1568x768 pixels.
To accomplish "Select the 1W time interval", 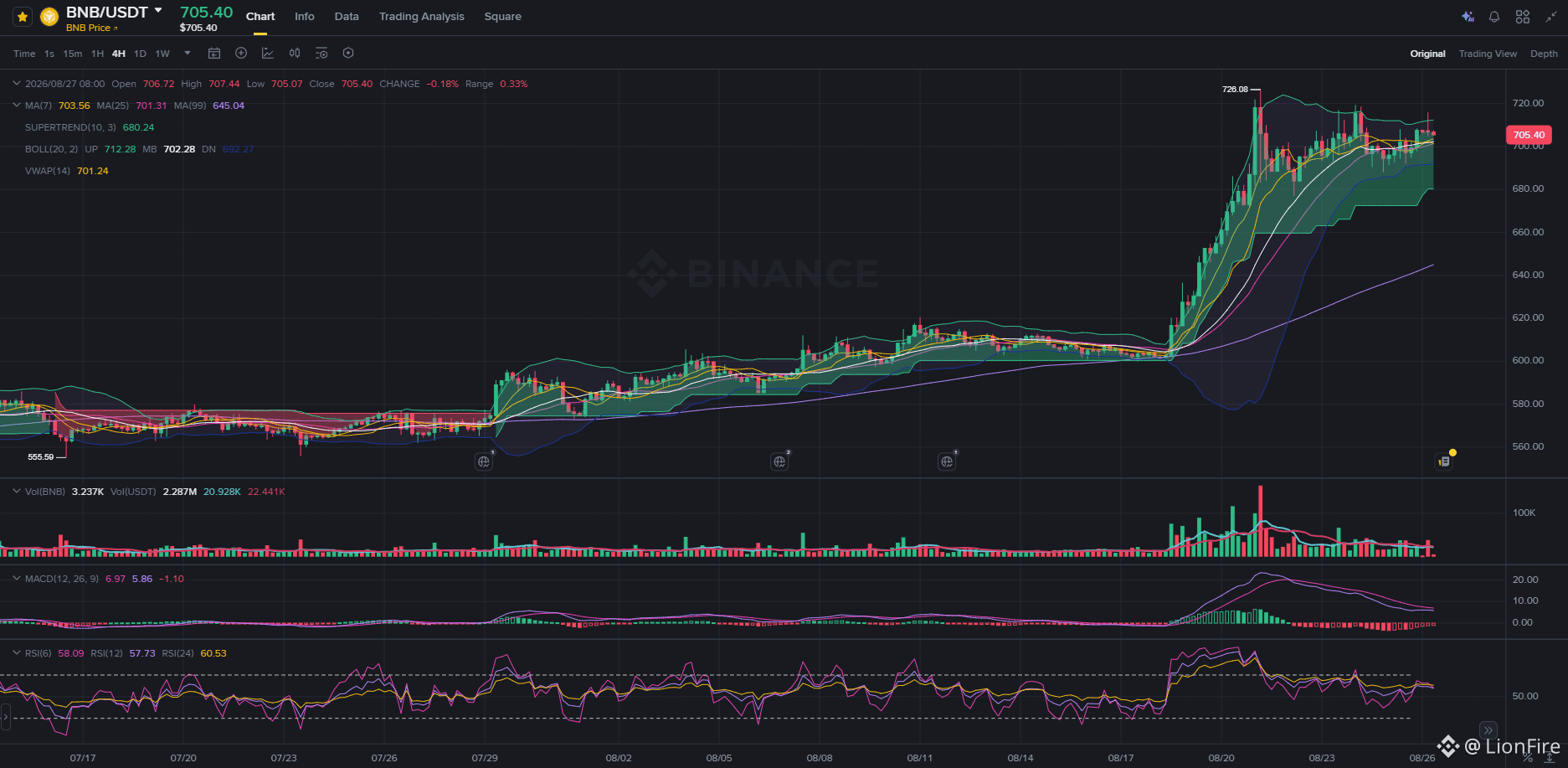I will (162, 54).
